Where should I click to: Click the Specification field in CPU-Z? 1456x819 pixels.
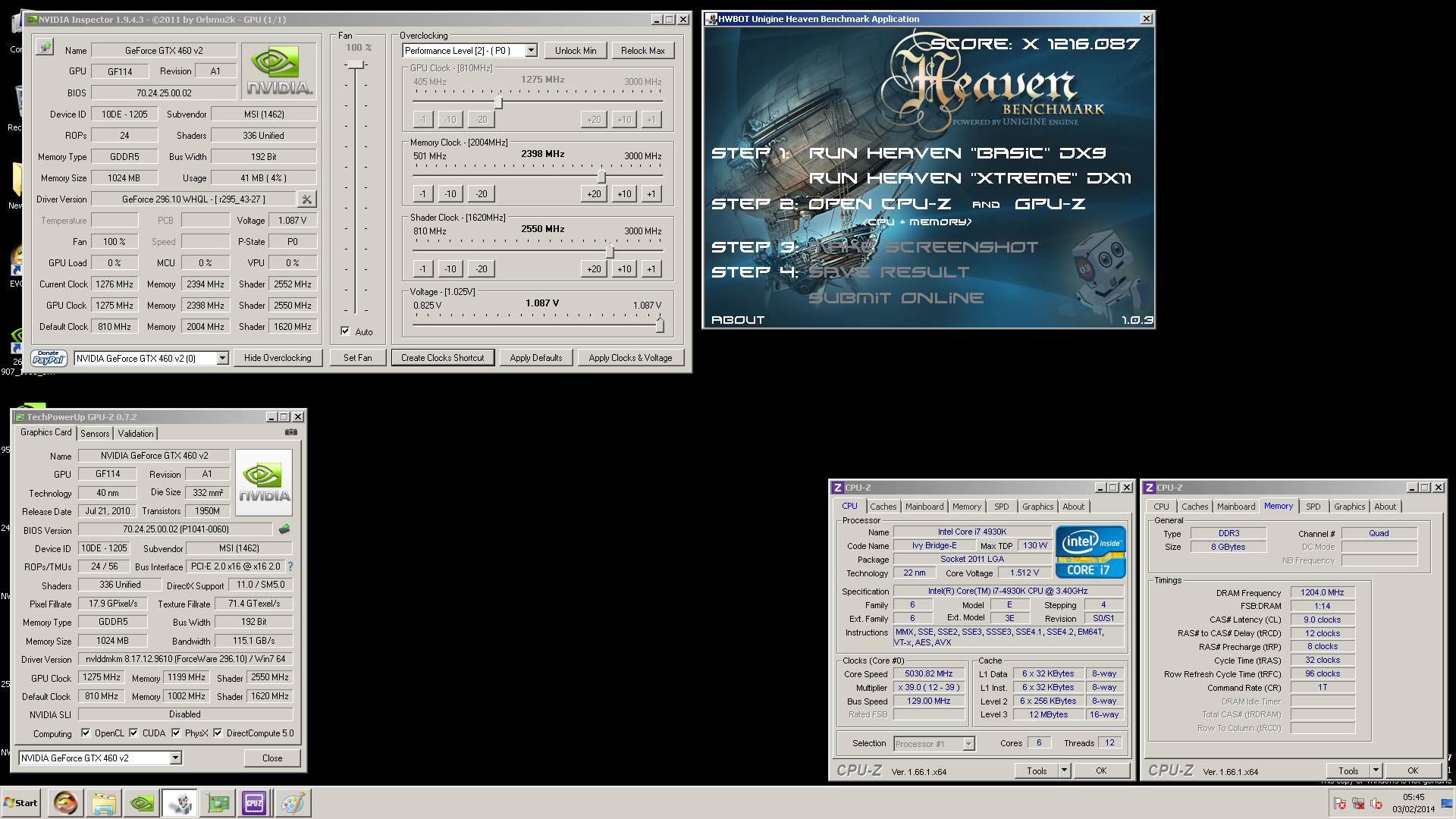click(x=1008, y=591)
